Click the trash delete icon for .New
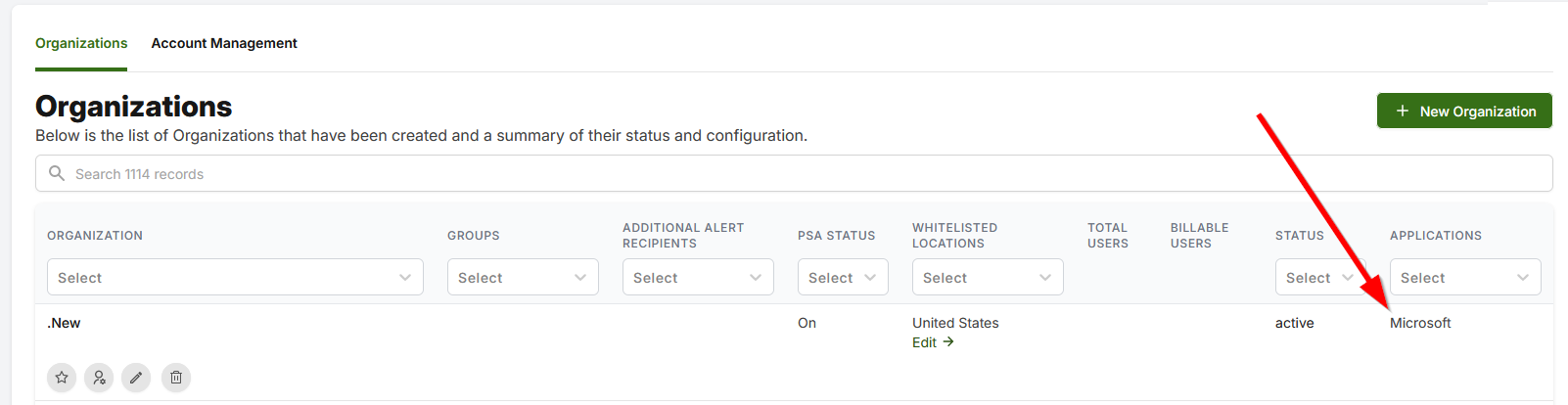The width and height of the screenshot is (1568, 405). point(176,378)
